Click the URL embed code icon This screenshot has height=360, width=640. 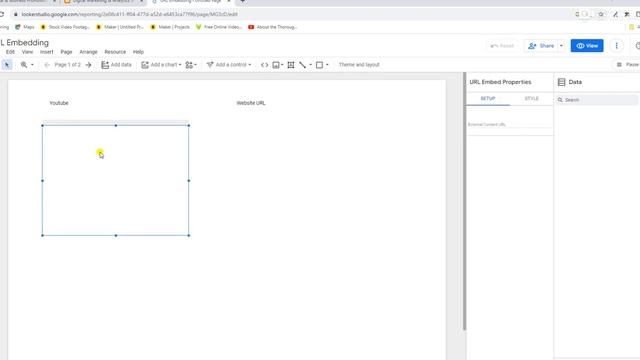tap(264, 65)
